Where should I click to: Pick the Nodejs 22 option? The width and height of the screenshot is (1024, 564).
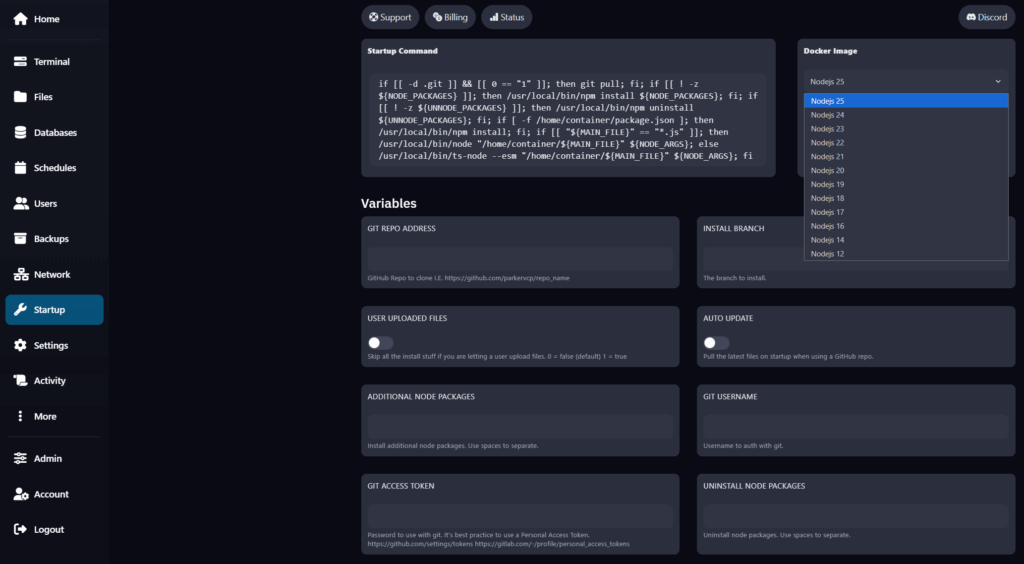click(x=906, y=143)
